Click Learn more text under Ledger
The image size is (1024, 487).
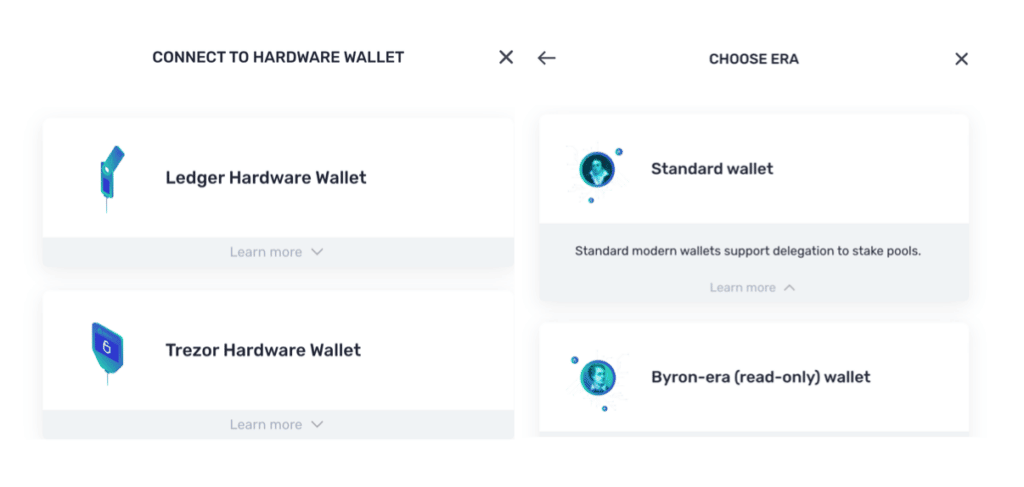265,252
